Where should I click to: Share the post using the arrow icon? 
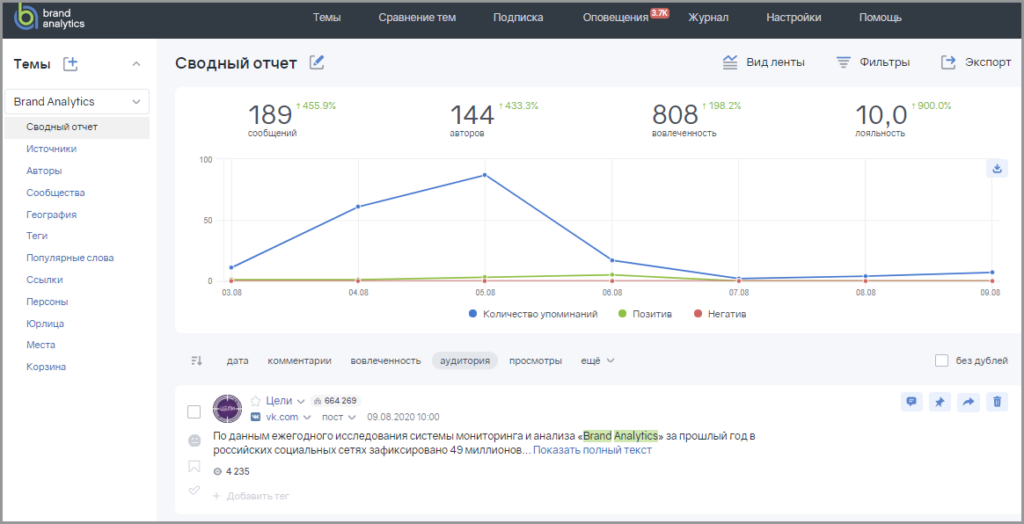[x=968, y=402]
